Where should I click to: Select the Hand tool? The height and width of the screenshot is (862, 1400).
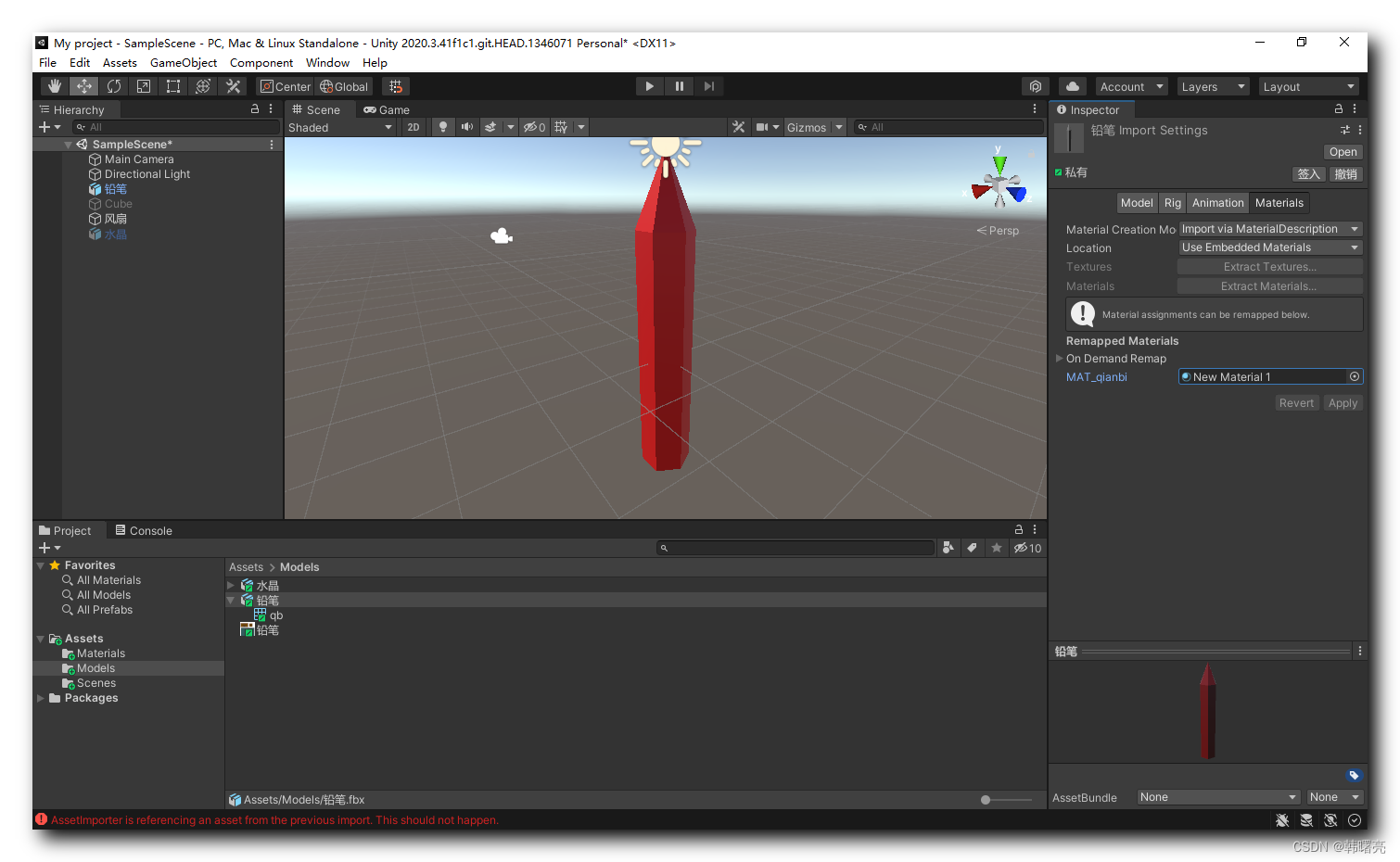tap(54, 85)
